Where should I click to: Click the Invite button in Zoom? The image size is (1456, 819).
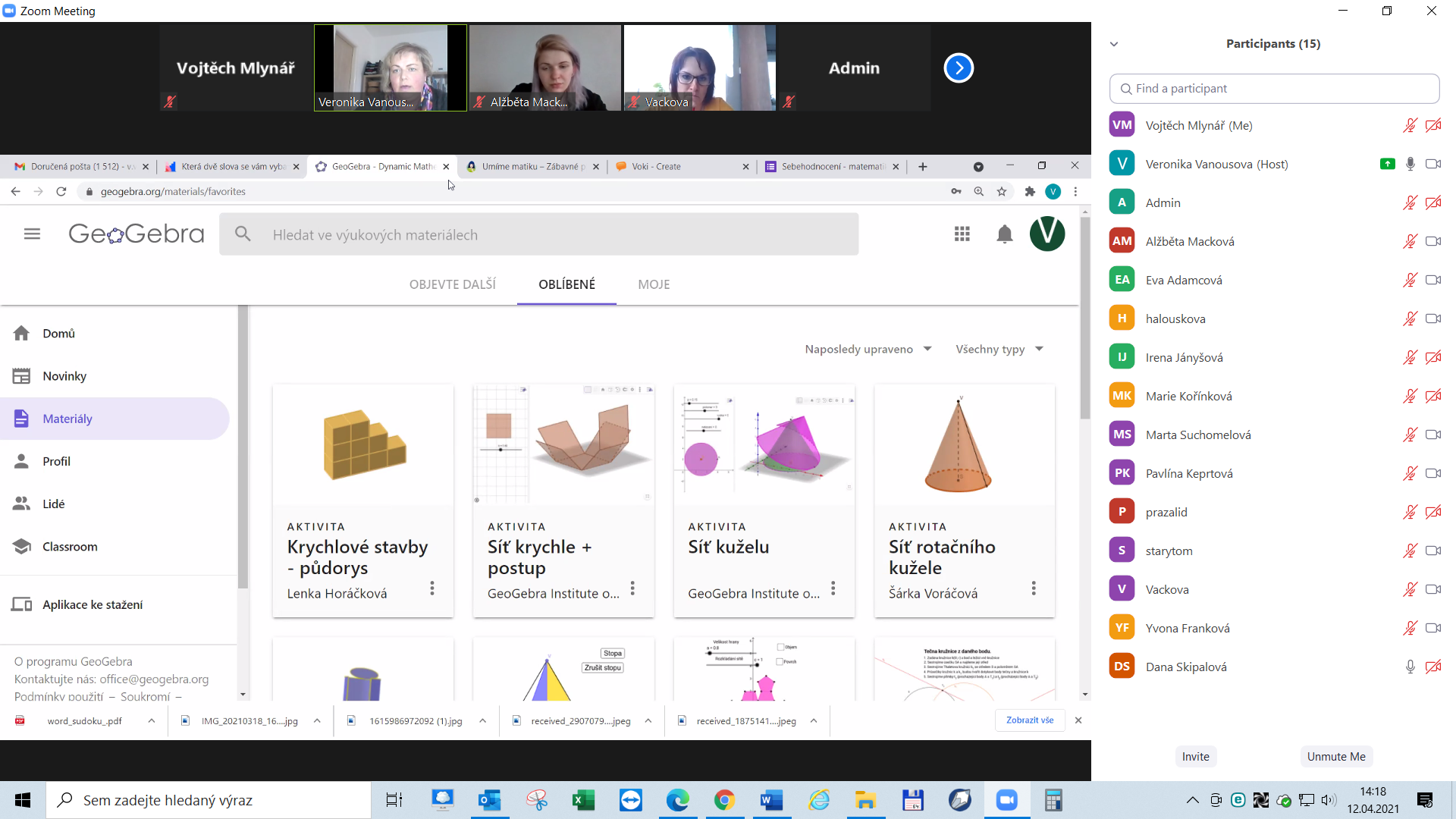[x=1195, y=756]
